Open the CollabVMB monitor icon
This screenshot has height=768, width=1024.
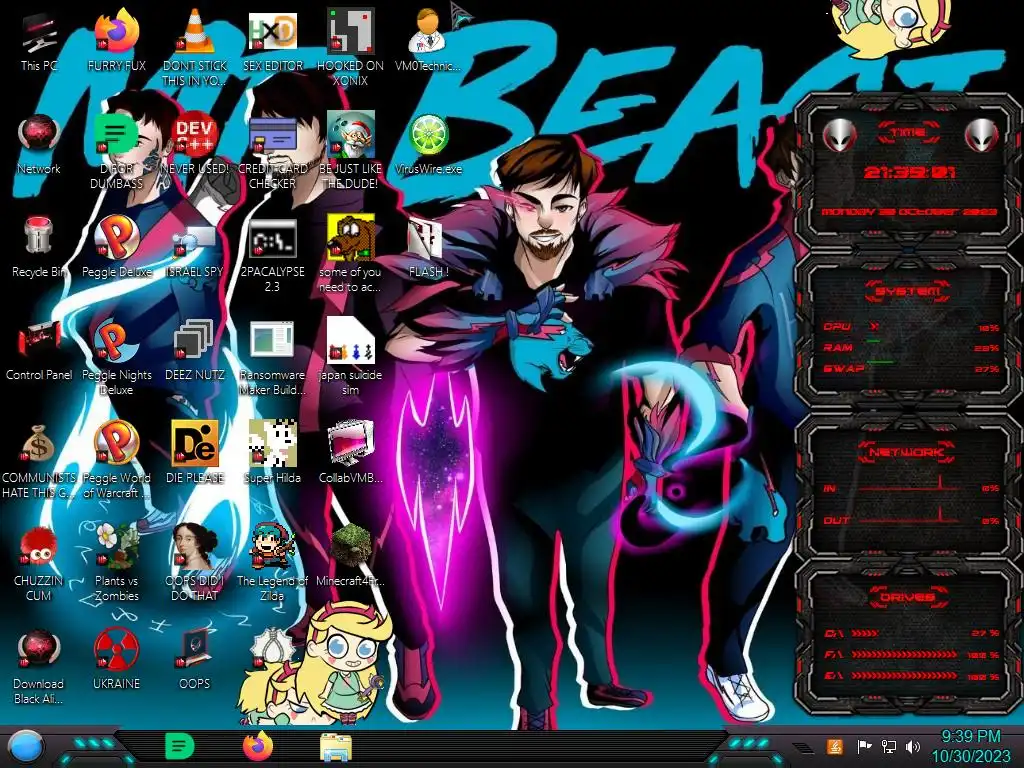[350, 444]
